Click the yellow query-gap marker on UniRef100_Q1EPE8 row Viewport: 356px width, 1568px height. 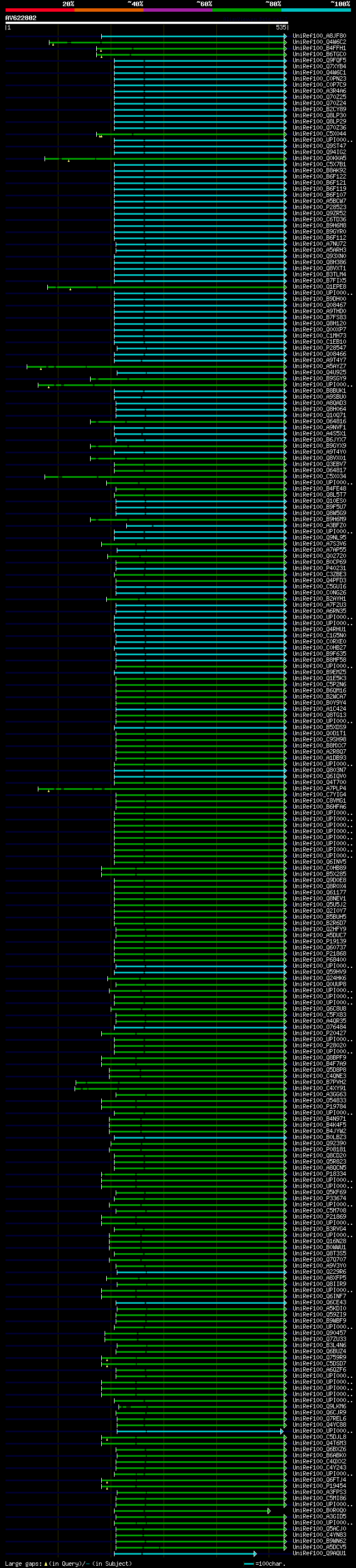coord(70,289)
